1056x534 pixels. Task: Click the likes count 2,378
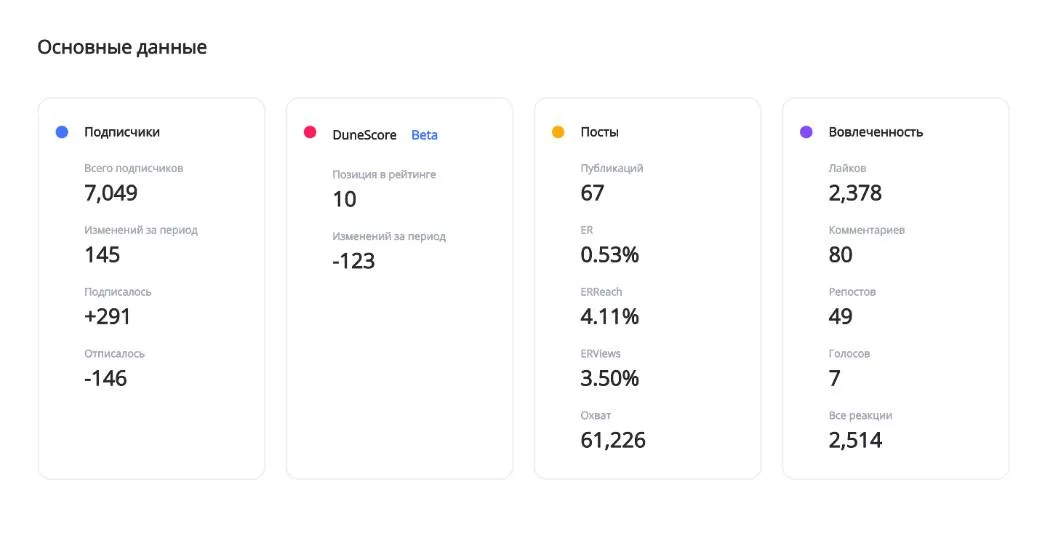click(855, 193)
